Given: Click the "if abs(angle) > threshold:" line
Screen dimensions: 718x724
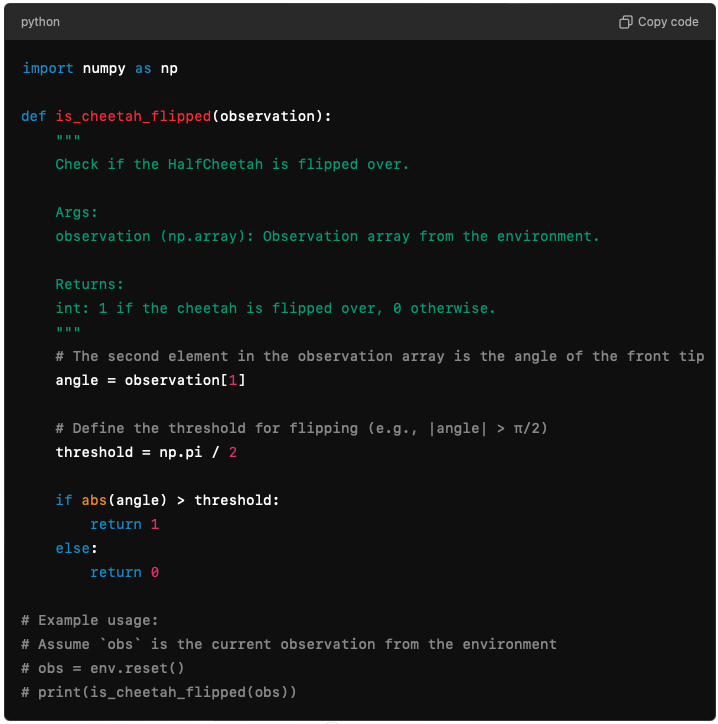Looking at the screenshot, I should tap(167, 500).
